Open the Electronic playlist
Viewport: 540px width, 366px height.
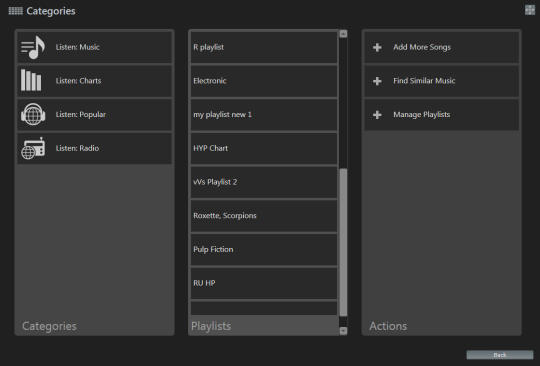[x=264, y=81]
